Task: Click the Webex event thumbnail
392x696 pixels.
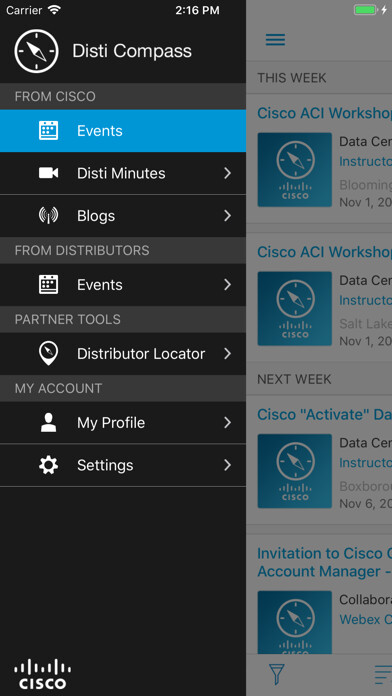Action: tap(295, 622)
